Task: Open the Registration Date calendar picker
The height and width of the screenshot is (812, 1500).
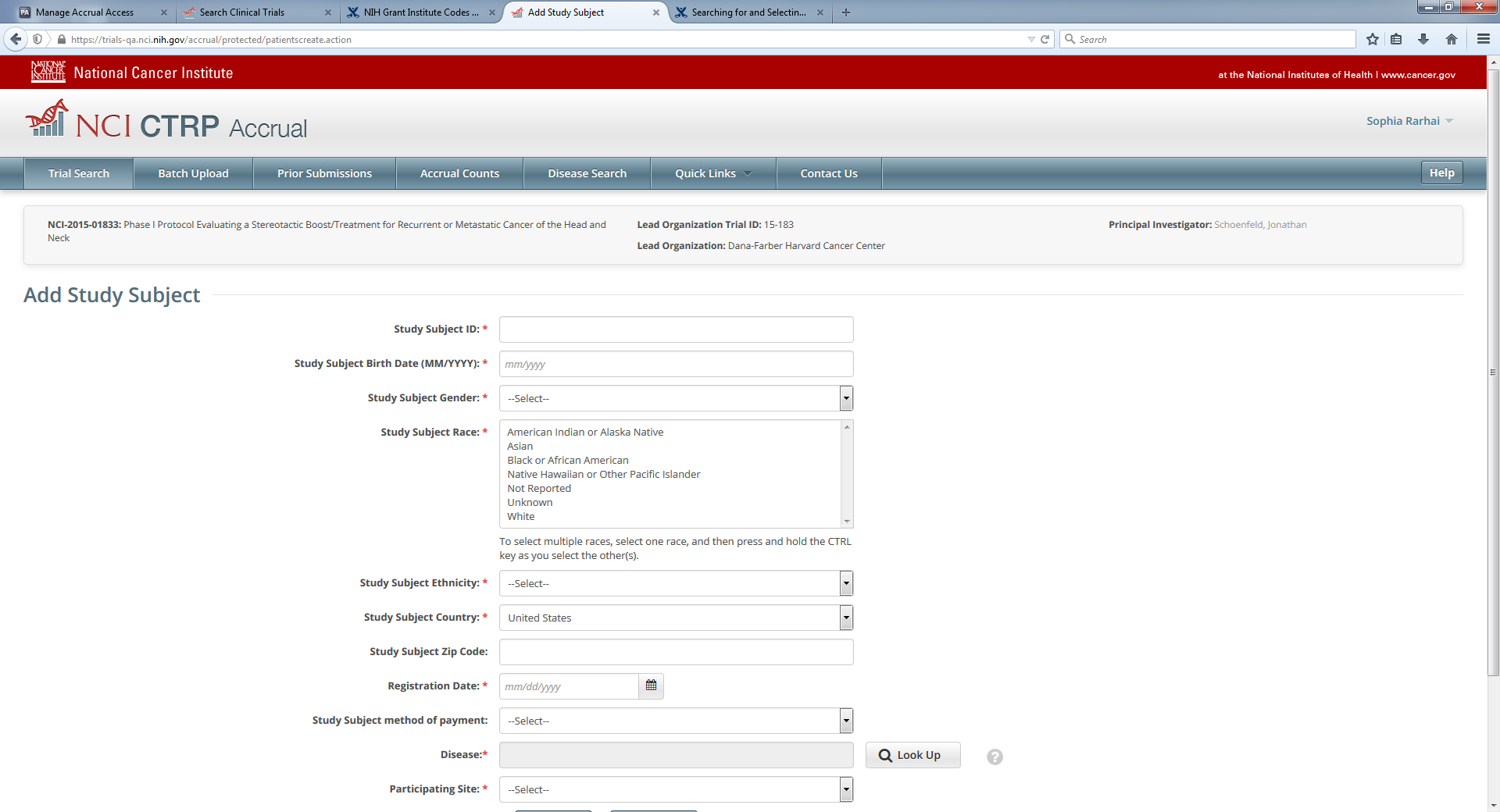Action: tap(651, 686)
